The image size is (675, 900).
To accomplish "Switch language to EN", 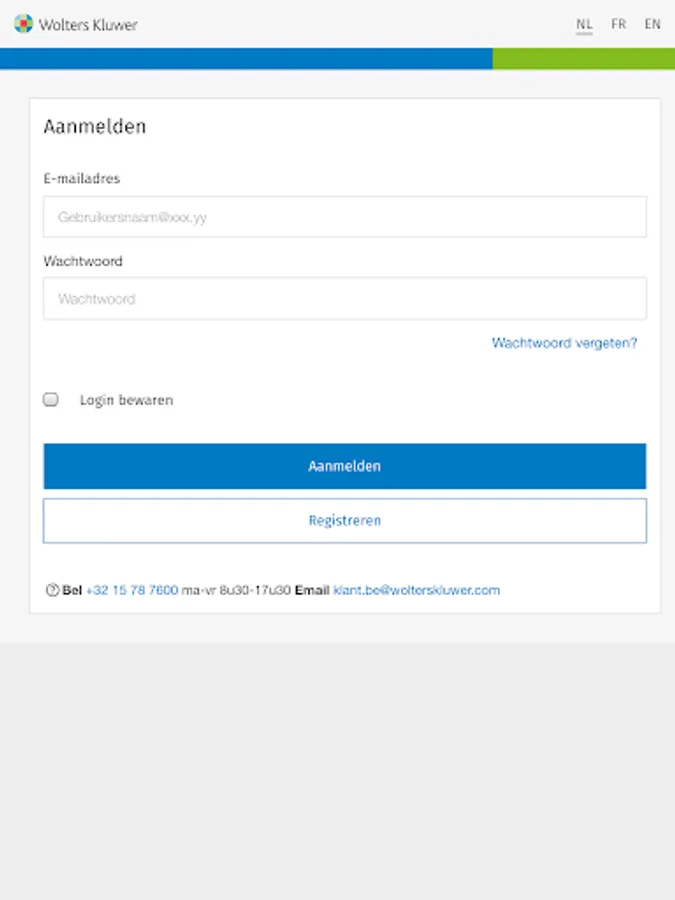I will coord(652,24).
